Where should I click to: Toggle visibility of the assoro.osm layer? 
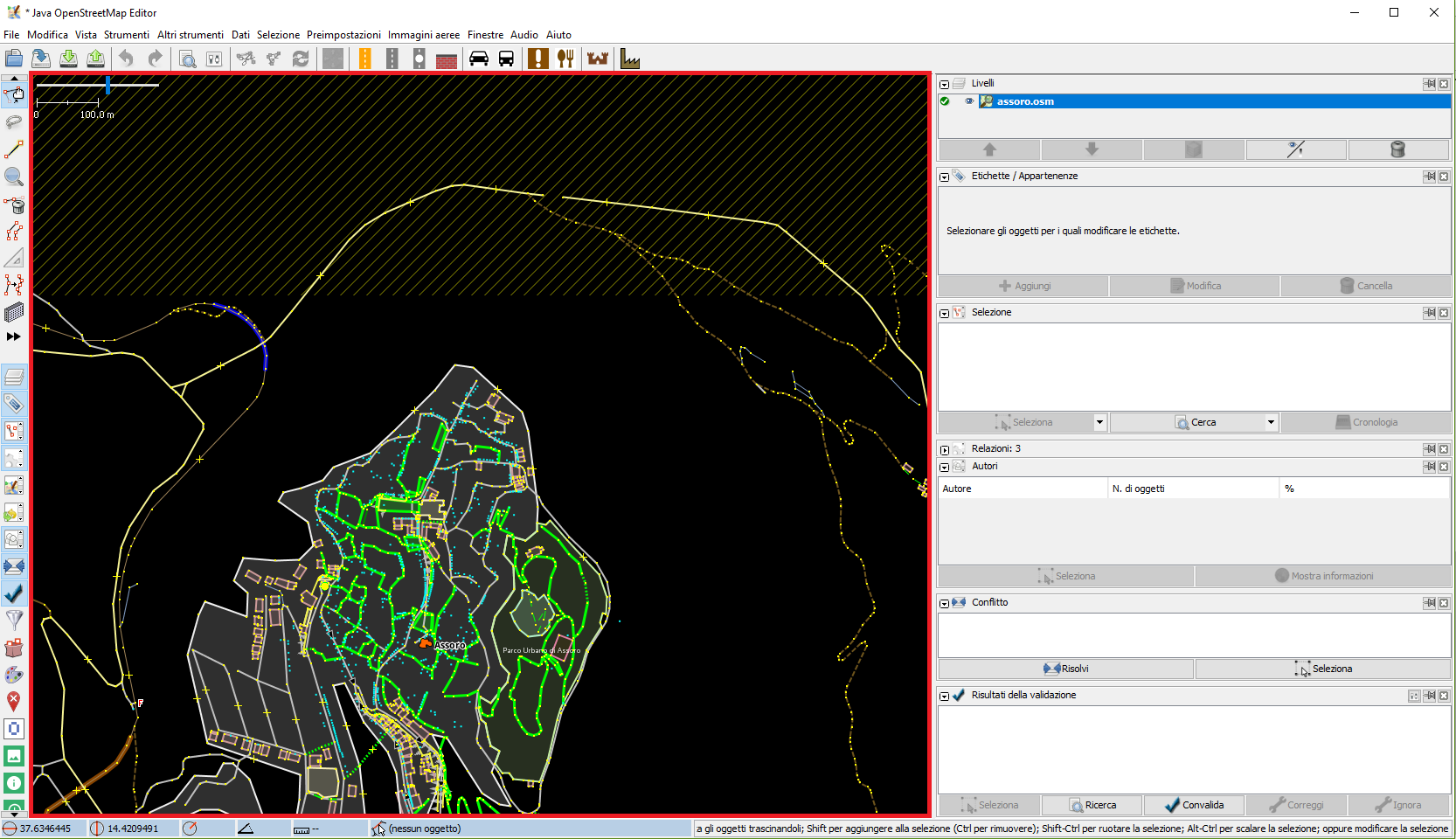pyautogui.click(x=969, y=101)
